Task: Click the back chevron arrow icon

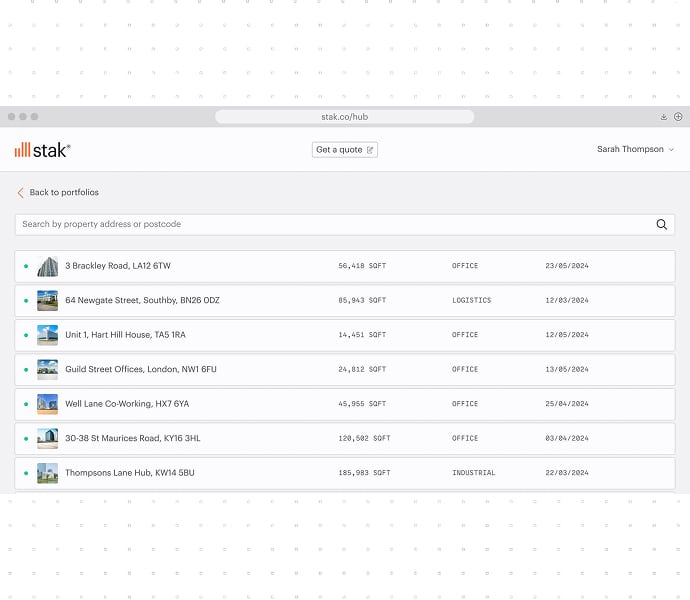Action: pos(20,192)
